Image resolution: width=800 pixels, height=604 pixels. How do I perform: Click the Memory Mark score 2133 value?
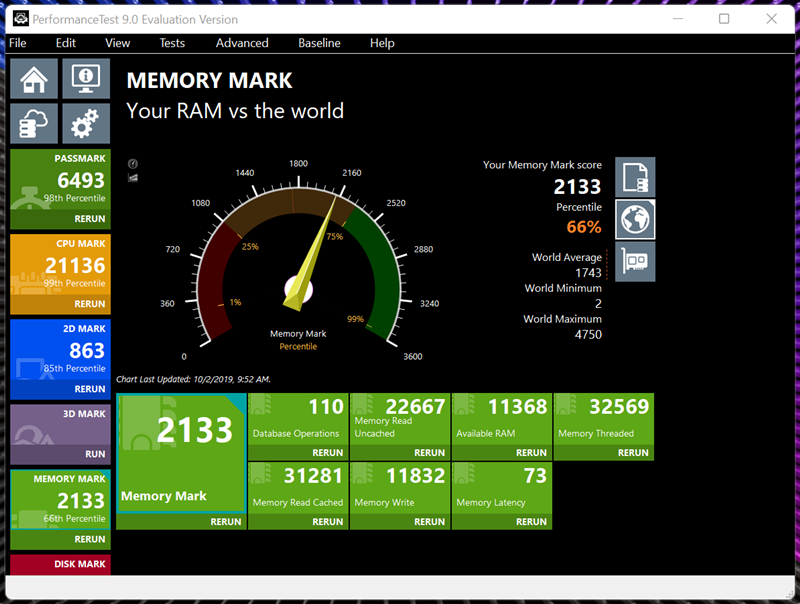click(577, 187)
